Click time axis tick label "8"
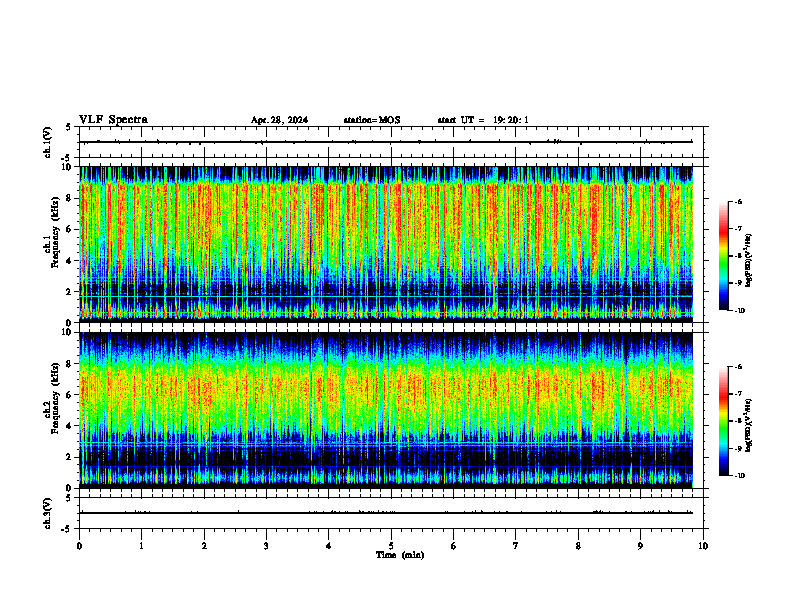The height and width of the screenshot is (612, 792). point(578,546)
